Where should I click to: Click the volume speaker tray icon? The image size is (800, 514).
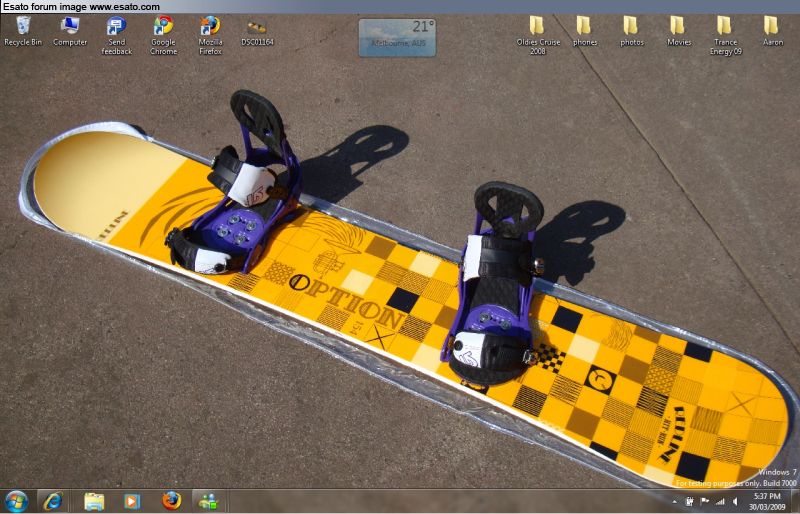pos(735,501)
